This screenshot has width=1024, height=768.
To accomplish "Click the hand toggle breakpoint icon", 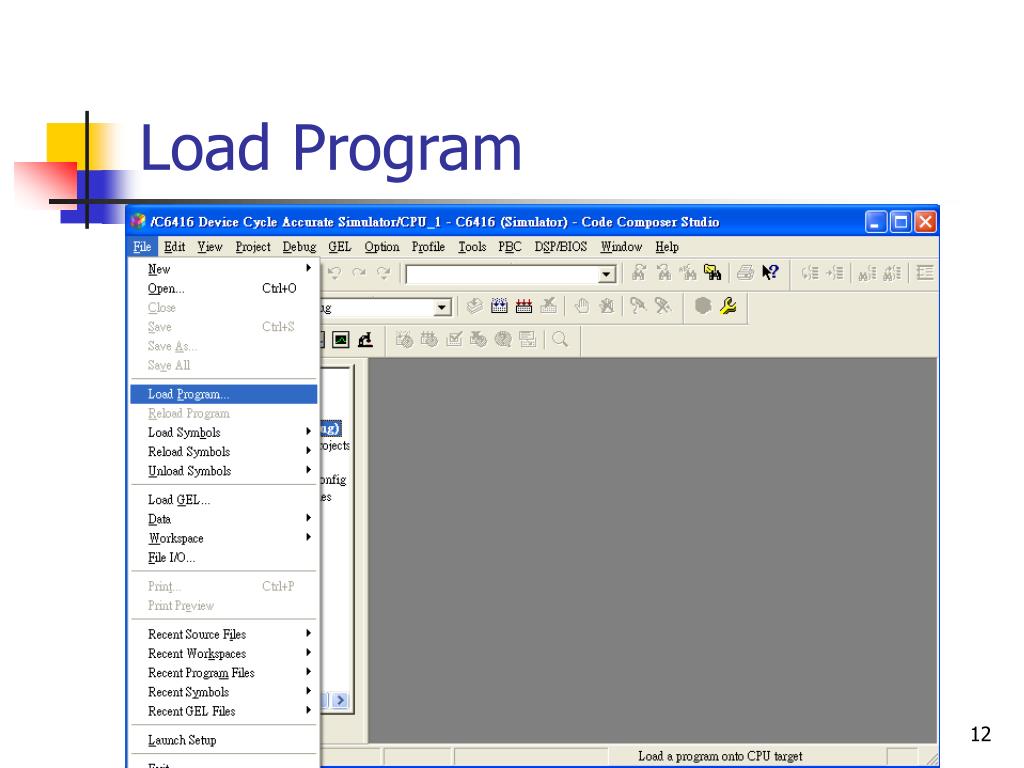I will (582, 306).
